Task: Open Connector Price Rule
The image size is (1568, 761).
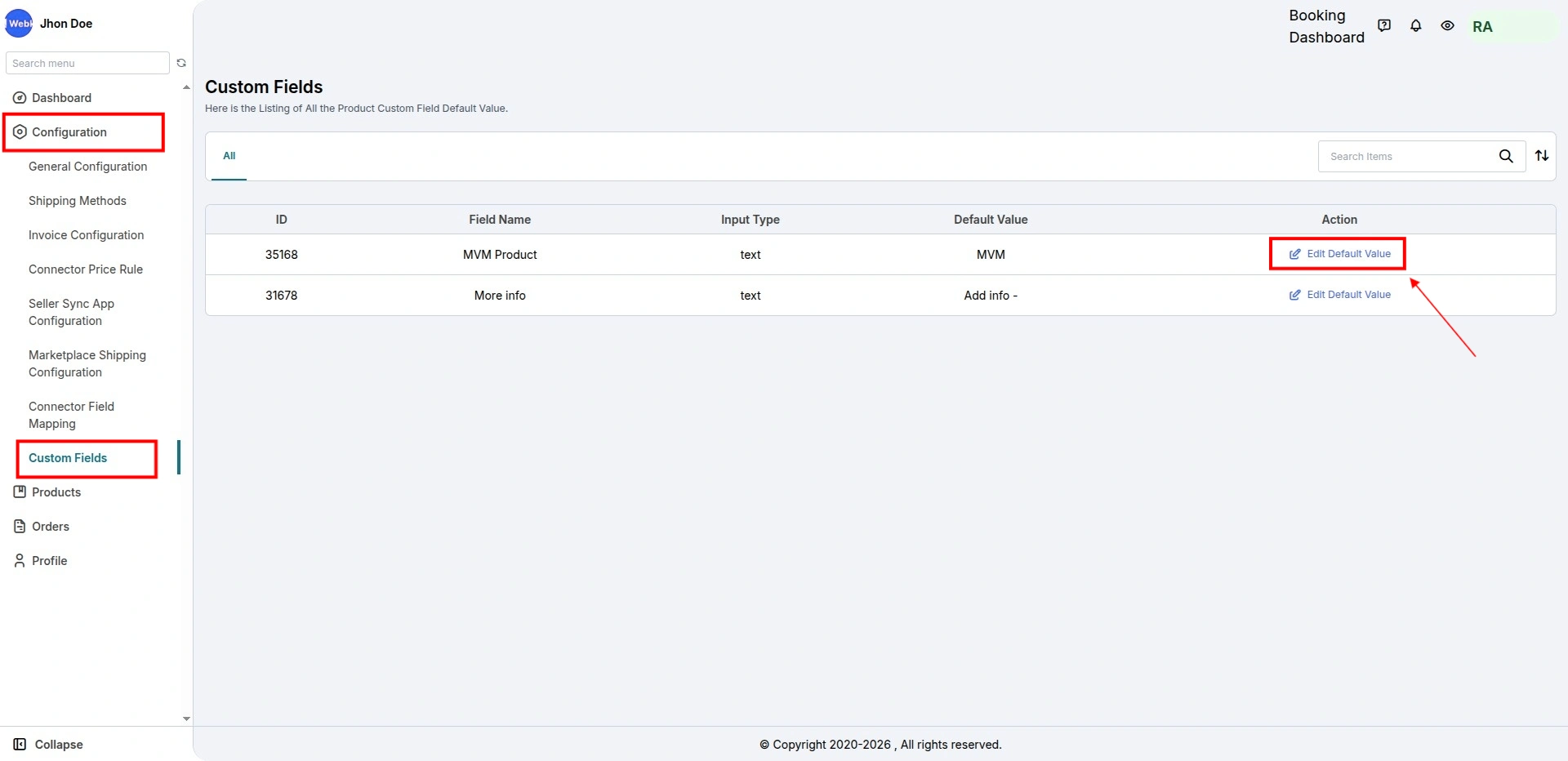Action: click(86, 269)
